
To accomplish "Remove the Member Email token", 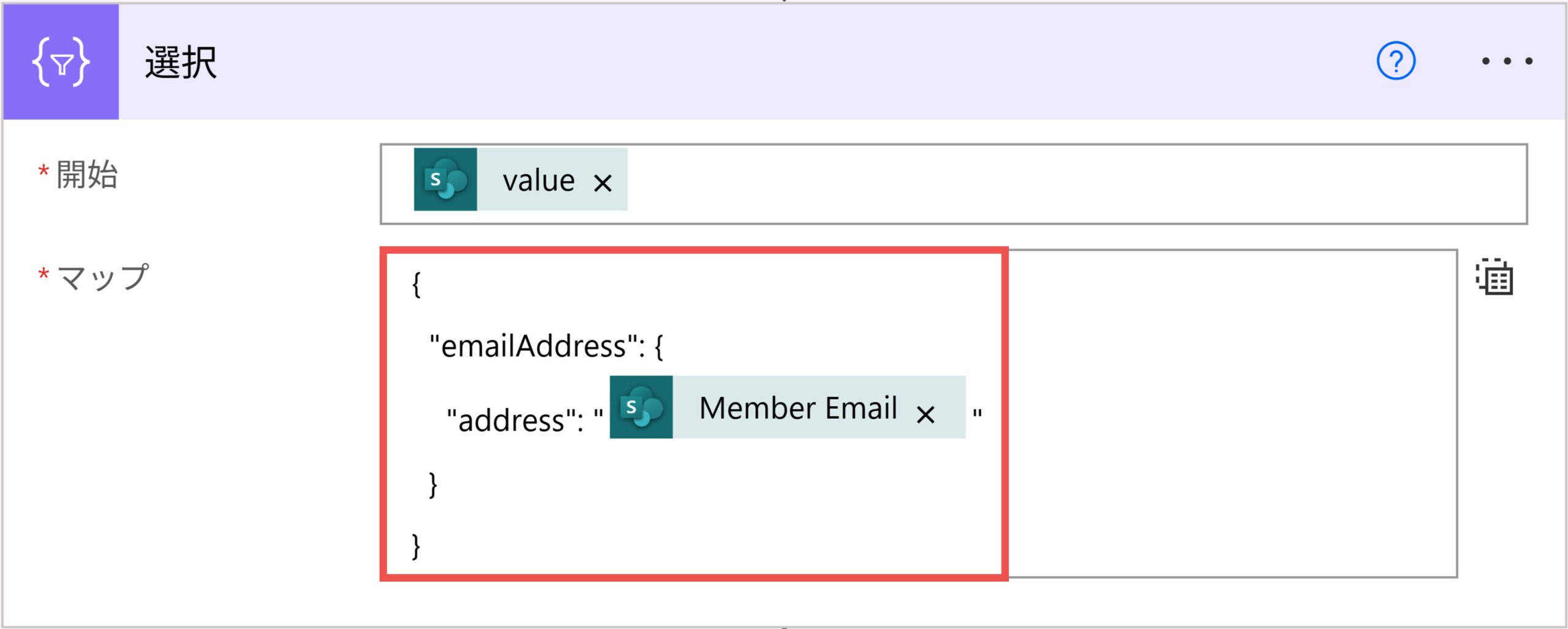I will pos(925,415).
